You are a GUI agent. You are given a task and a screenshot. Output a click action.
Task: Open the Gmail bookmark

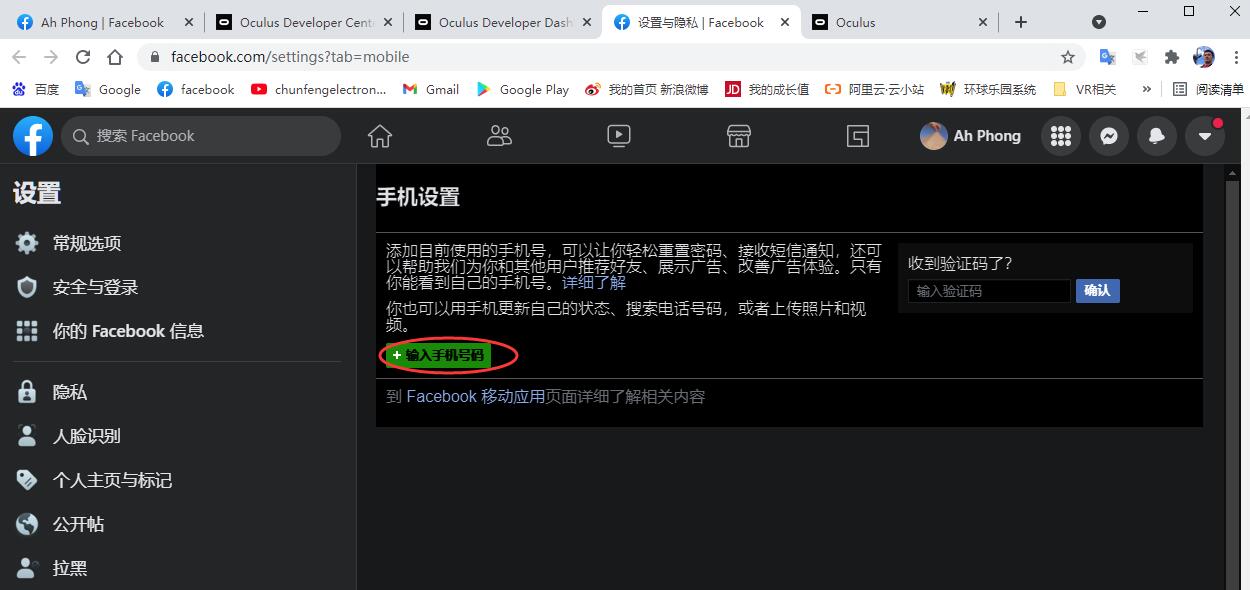click(430, 89)
